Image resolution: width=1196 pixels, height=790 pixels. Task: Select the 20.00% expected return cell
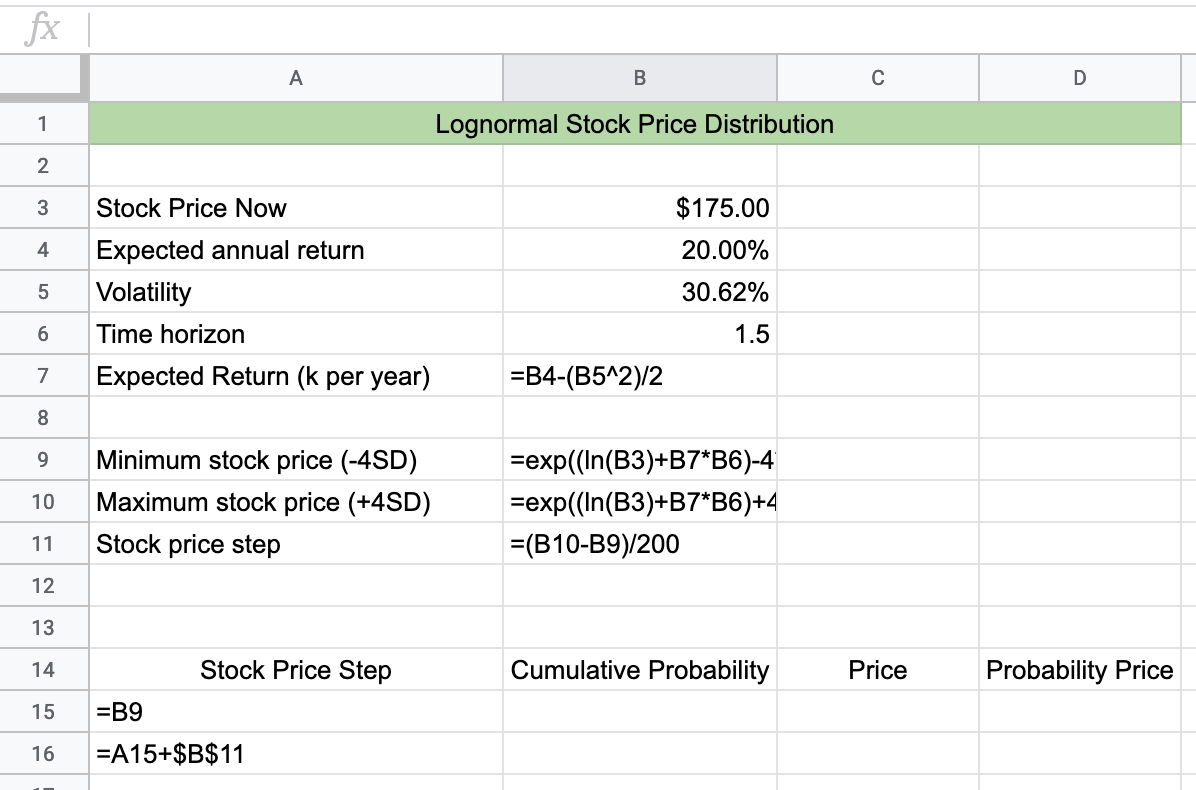[x=640, y=250]
